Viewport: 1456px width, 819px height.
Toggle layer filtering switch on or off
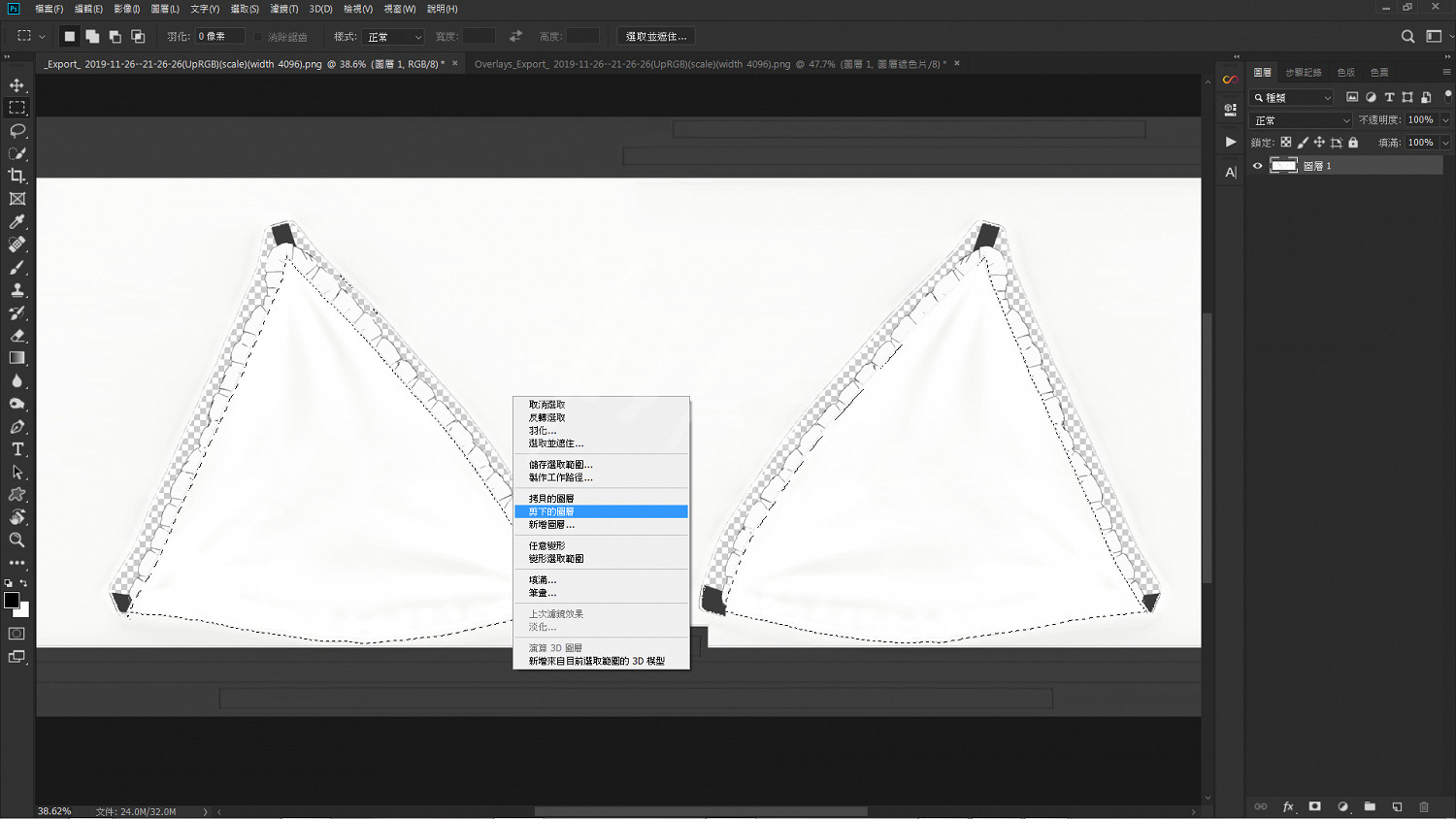[1447, 96]
